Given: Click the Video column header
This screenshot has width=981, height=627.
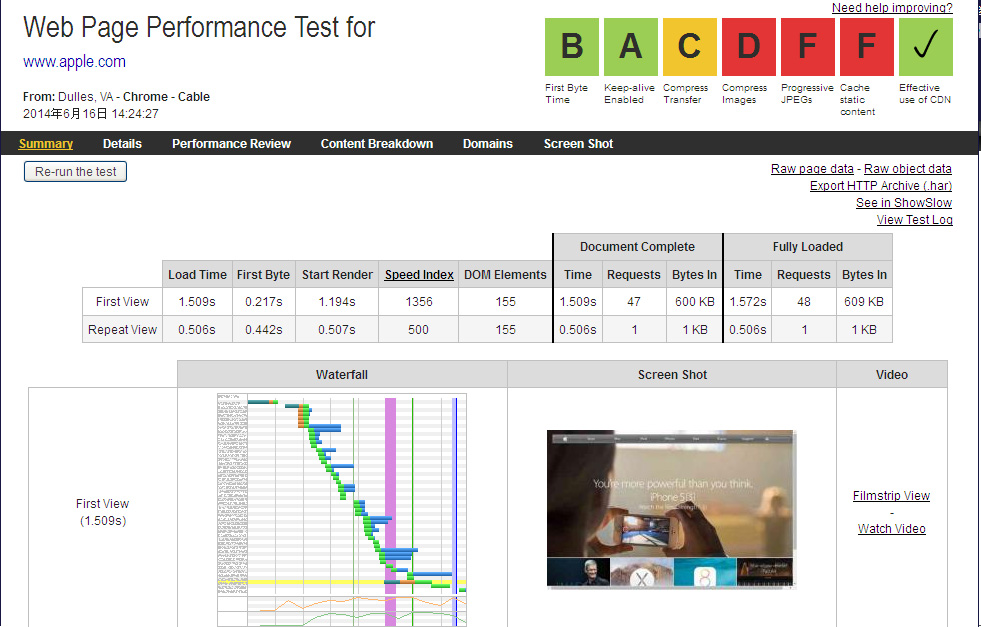Looking at the screenshot, I should pos(892,374).
